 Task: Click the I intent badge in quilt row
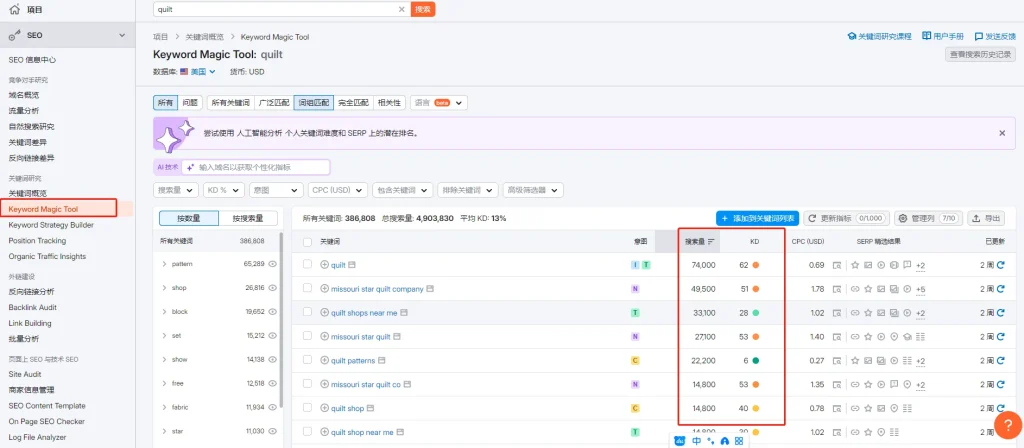[x=635, y=265]
